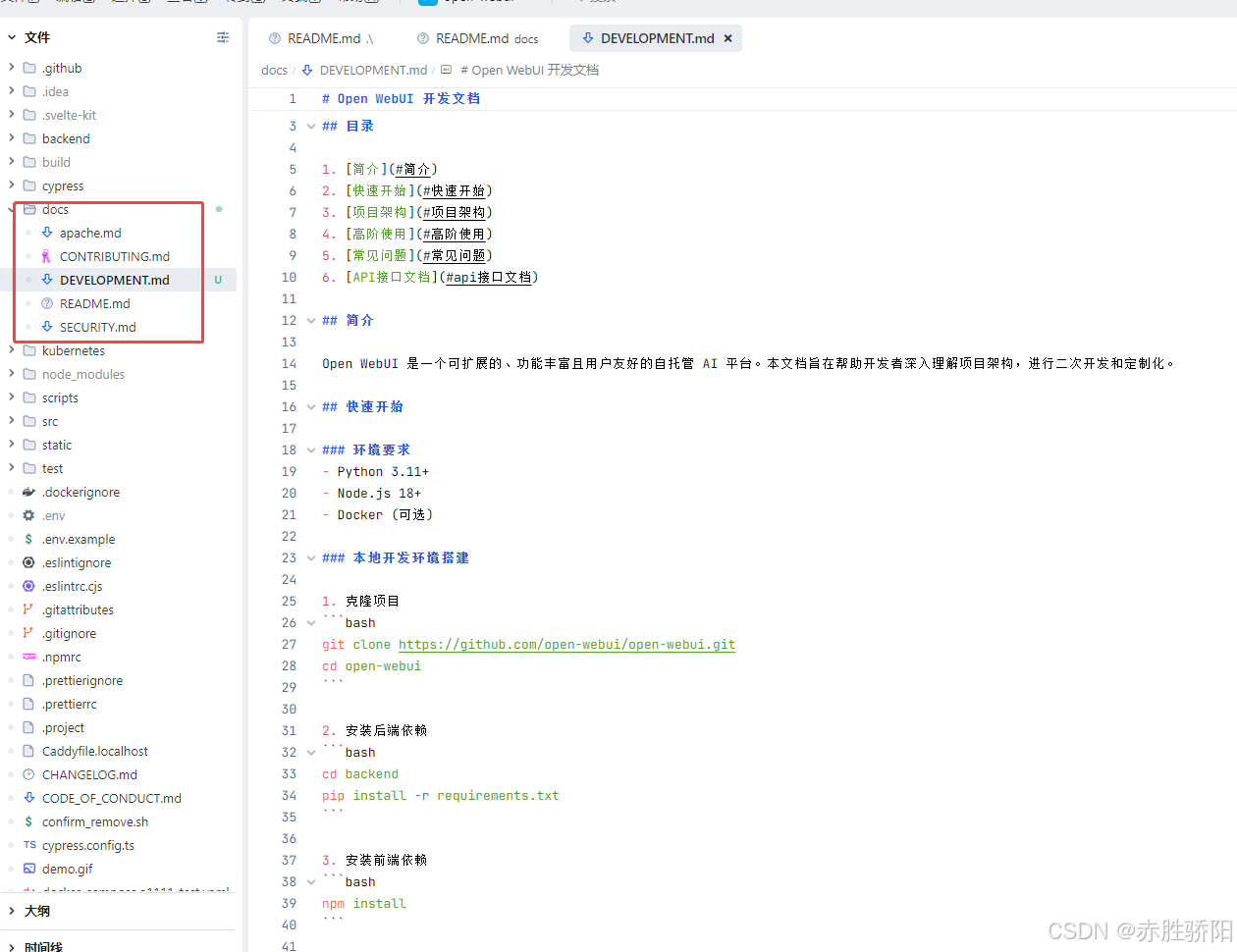Click the cypress.config.ts TS icon
Viewport: 1237px width, 952px height.
point(29,845)
